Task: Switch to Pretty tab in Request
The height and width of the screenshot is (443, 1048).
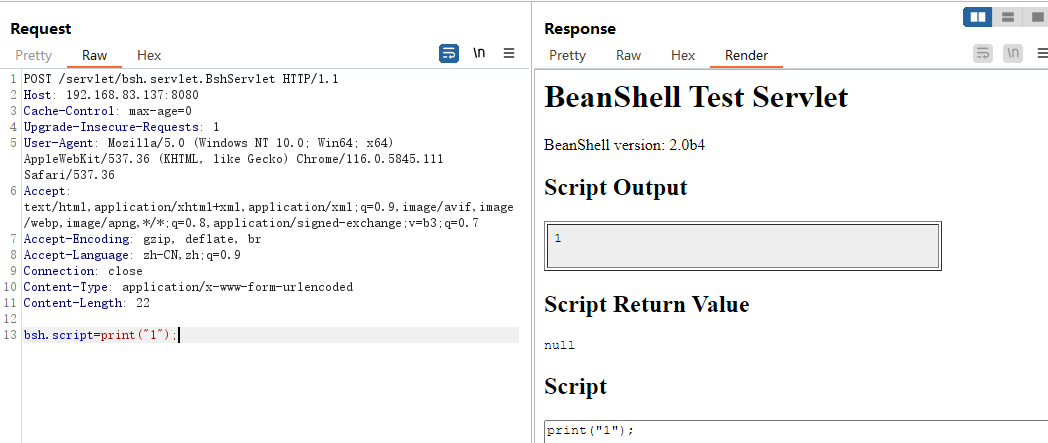Action: tap(33, 55)
